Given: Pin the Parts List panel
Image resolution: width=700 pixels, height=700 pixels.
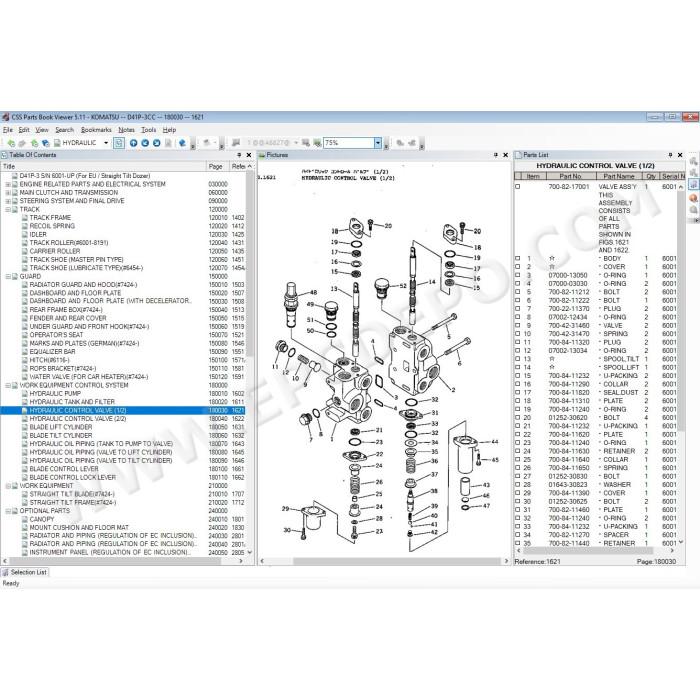Looking at the screenshot, I should tap(670, 155).
